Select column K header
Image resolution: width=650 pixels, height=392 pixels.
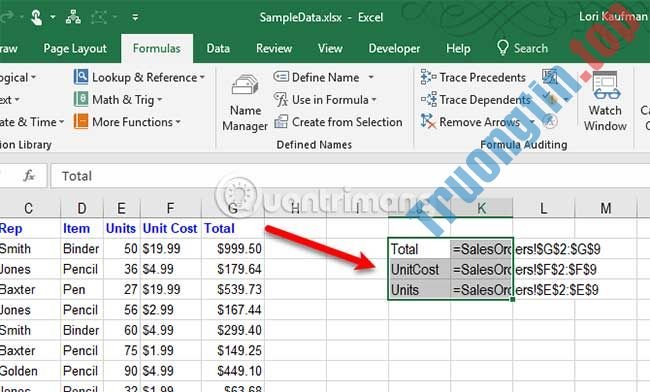point(482,208)
